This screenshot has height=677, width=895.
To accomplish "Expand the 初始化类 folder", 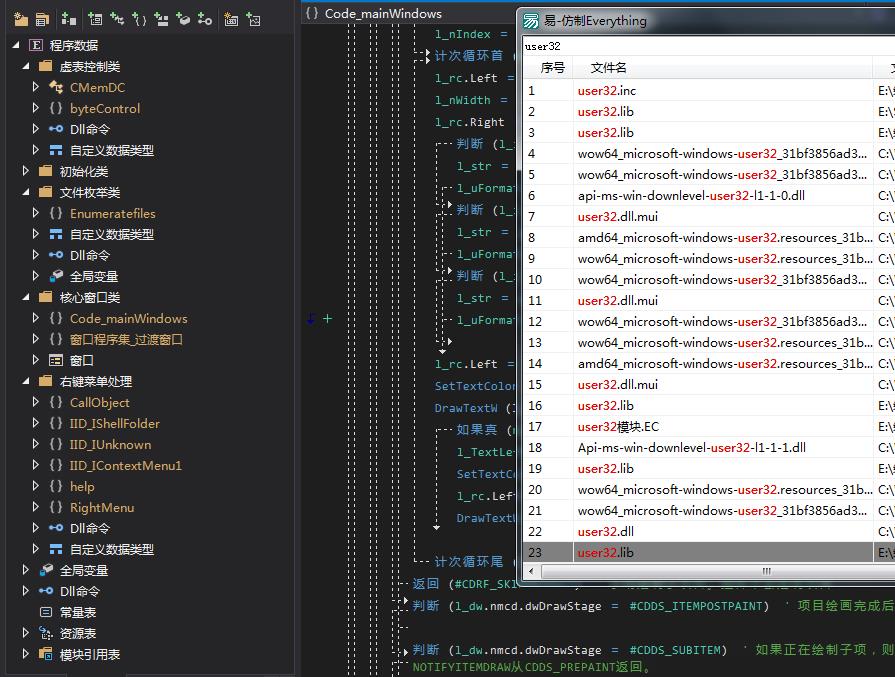I will pos(25,171).
